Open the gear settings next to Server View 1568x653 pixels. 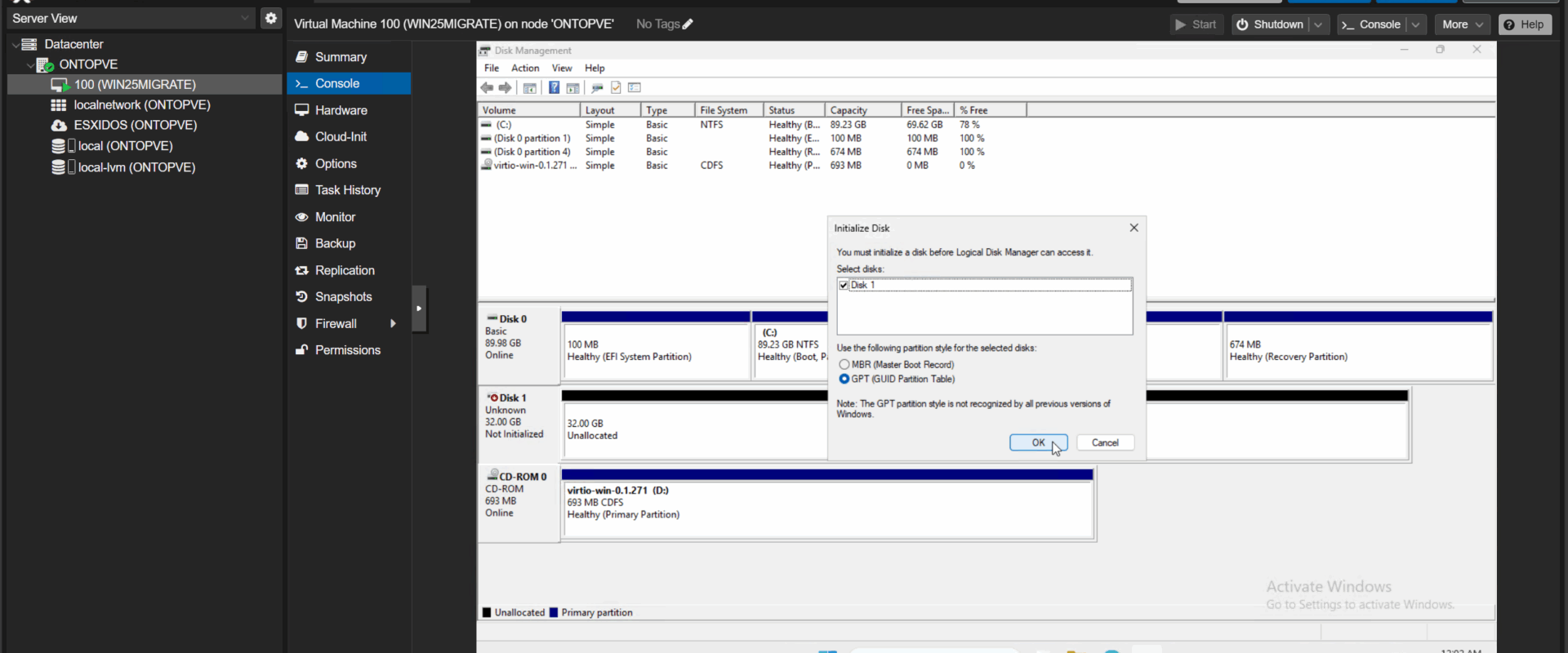pyautogui.click(x=271, y=18)
